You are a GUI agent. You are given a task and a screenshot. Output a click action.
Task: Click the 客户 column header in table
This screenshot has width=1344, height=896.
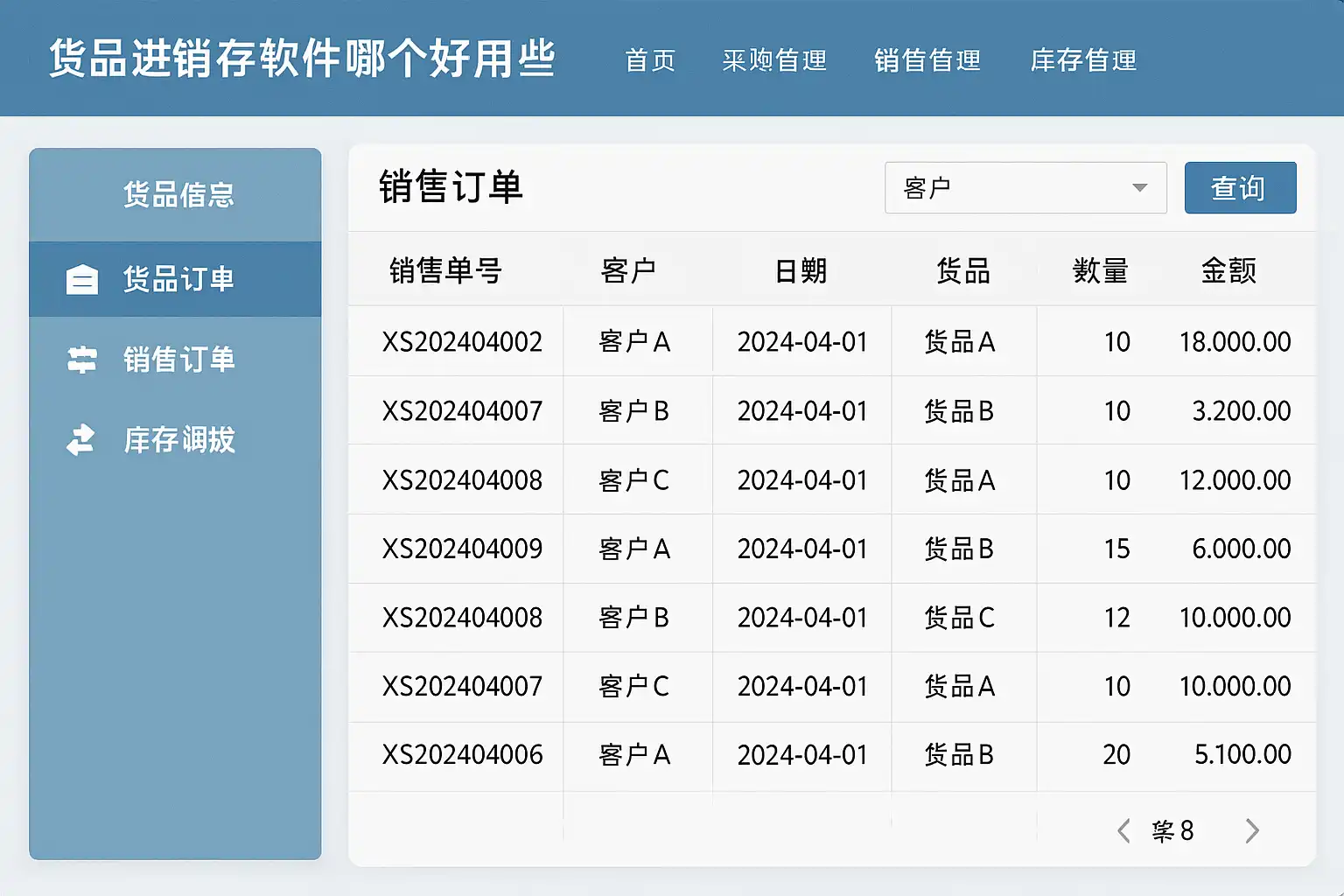click(x=628, y=270)
